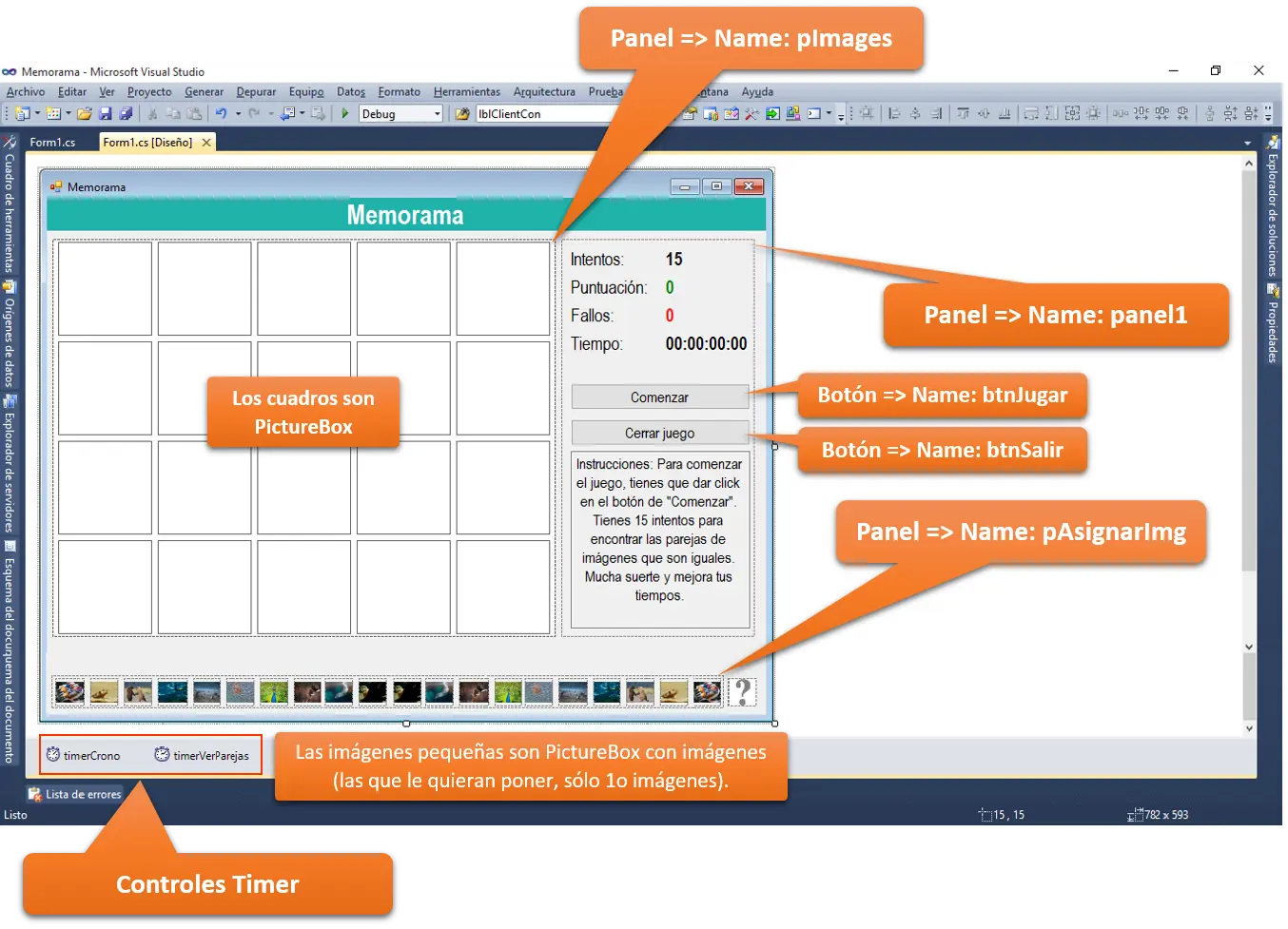The width and height of the screenshot is (1288, 929).
Task: Open the Explorador de soluciones side tab
Action: pos(1273,206)
